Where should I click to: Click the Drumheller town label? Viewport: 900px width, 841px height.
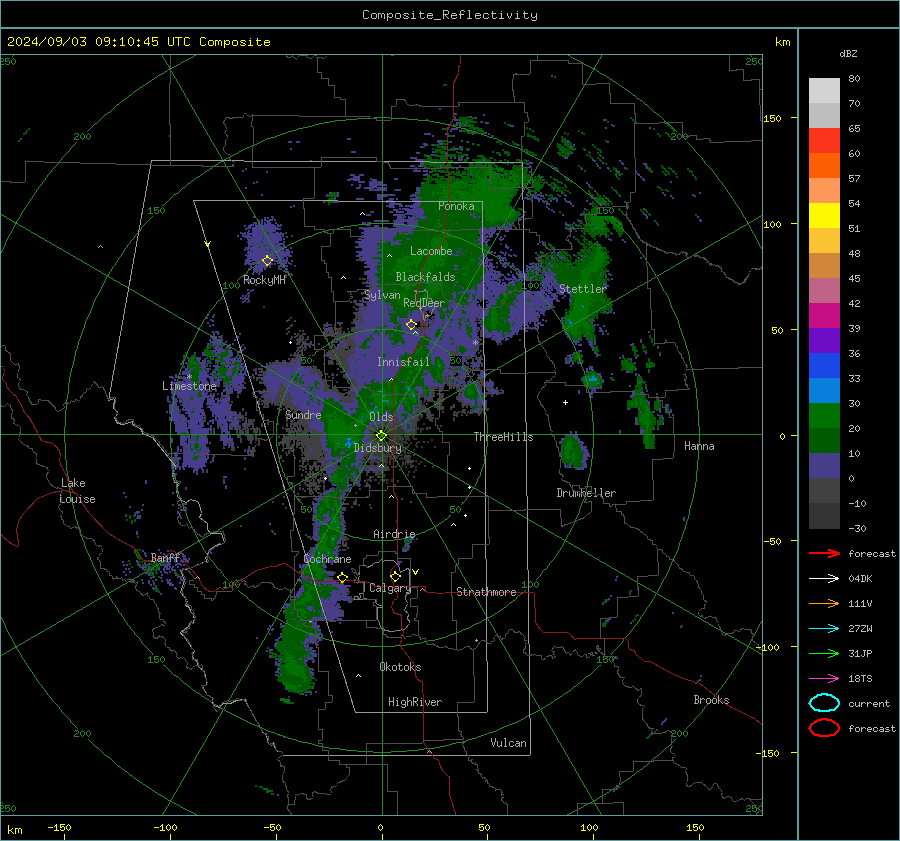[586, 493]
